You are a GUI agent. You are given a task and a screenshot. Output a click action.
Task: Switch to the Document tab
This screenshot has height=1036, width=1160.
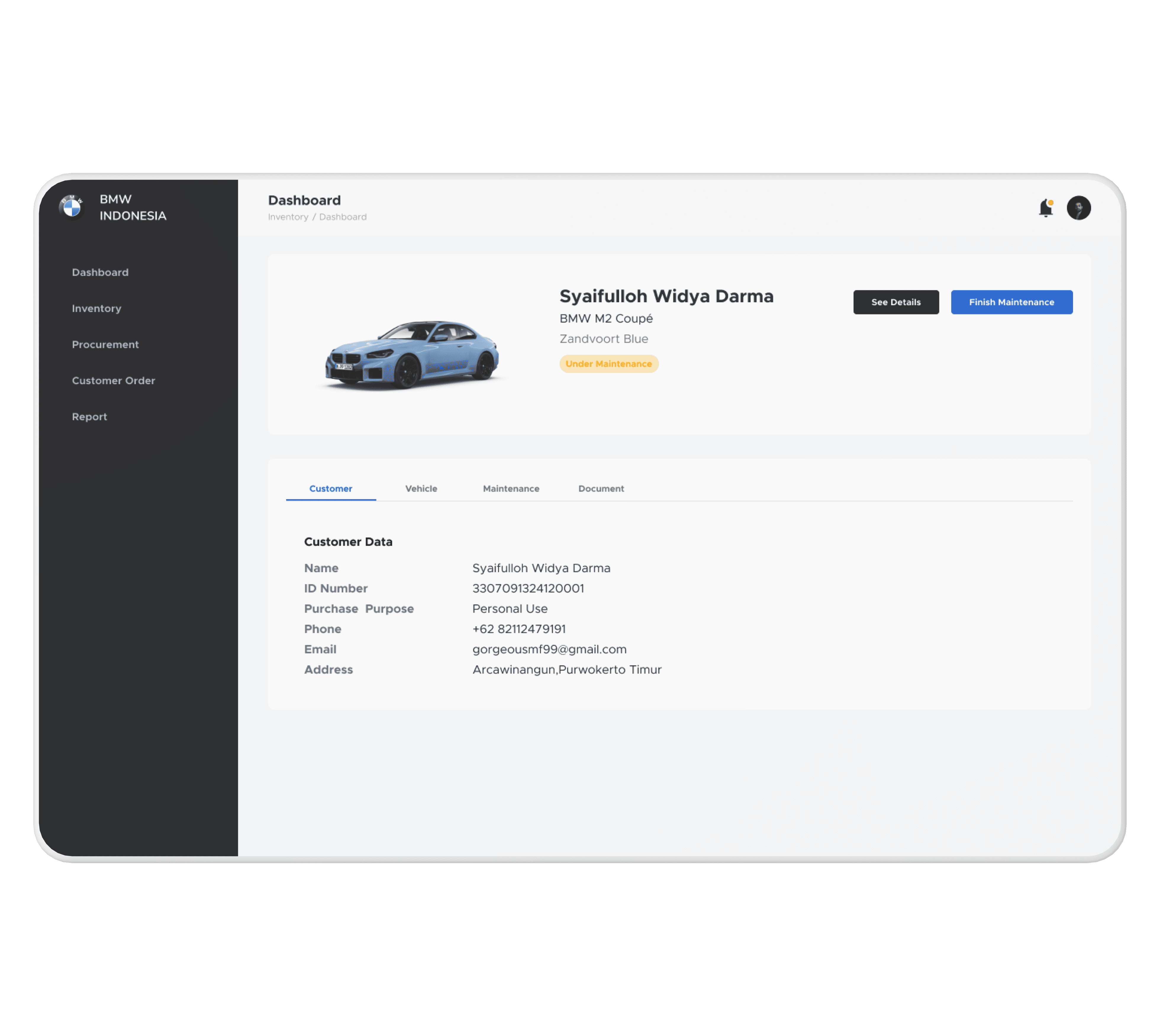pyautogui.click(x=601, y=489)
